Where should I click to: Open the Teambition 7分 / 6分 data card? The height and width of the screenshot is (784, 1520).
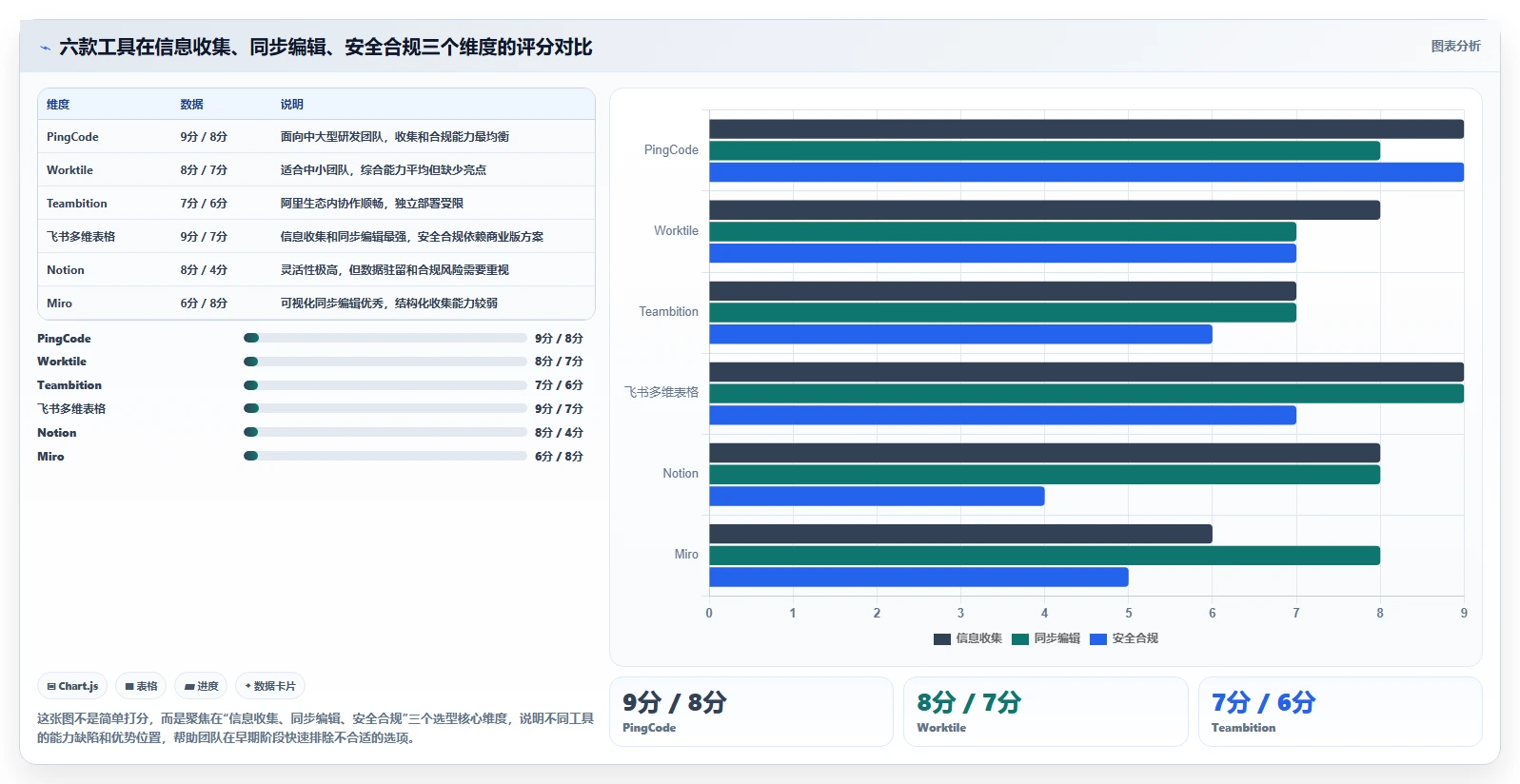tap(1340, 712)
